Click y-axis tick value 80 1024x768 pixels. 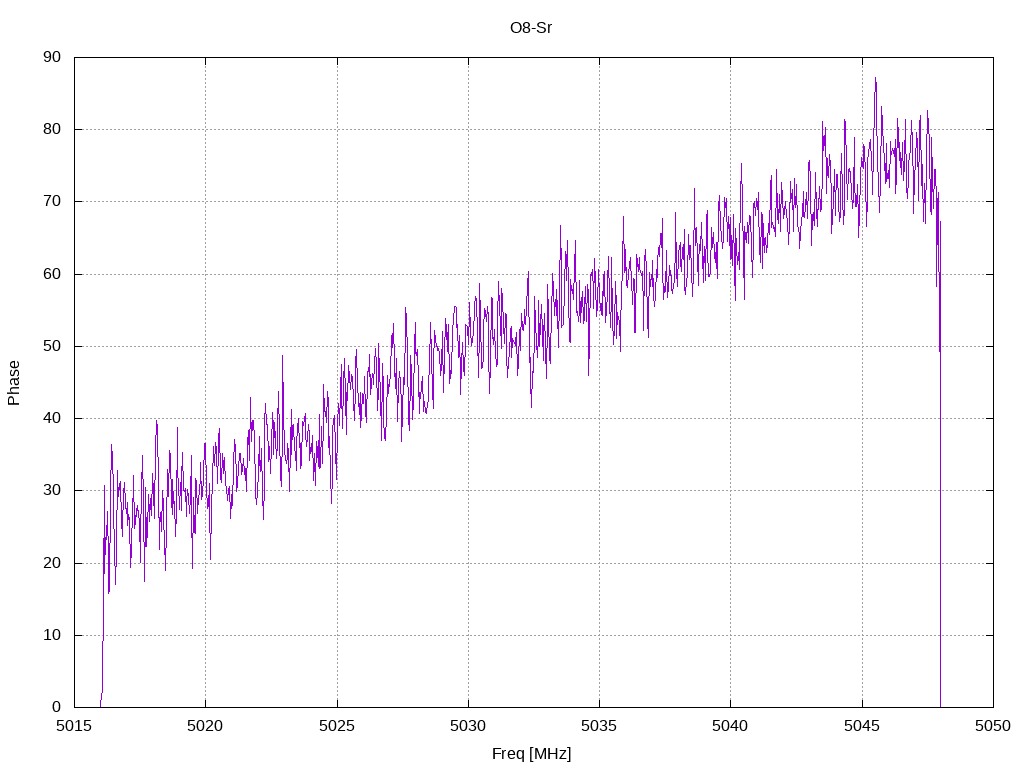[x=52, y=129]
